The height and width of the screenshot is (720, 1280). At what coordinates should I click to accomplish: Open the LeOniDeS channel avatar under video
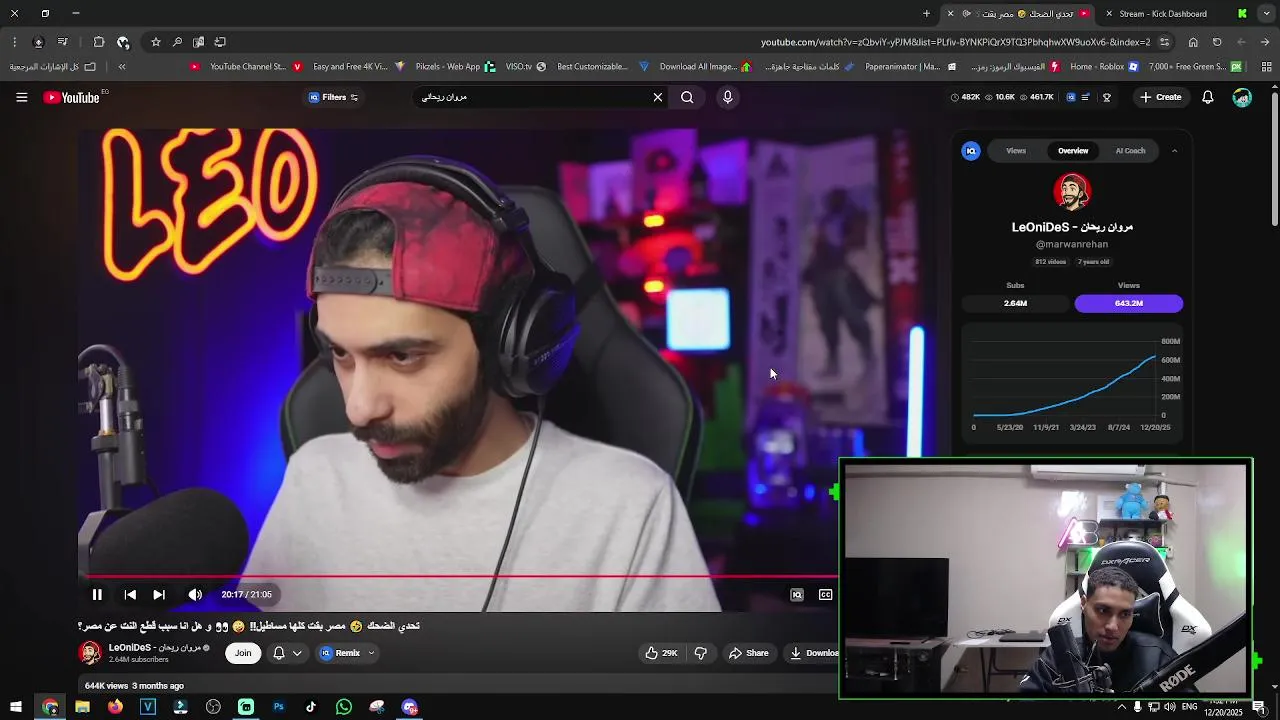[90, 653]
